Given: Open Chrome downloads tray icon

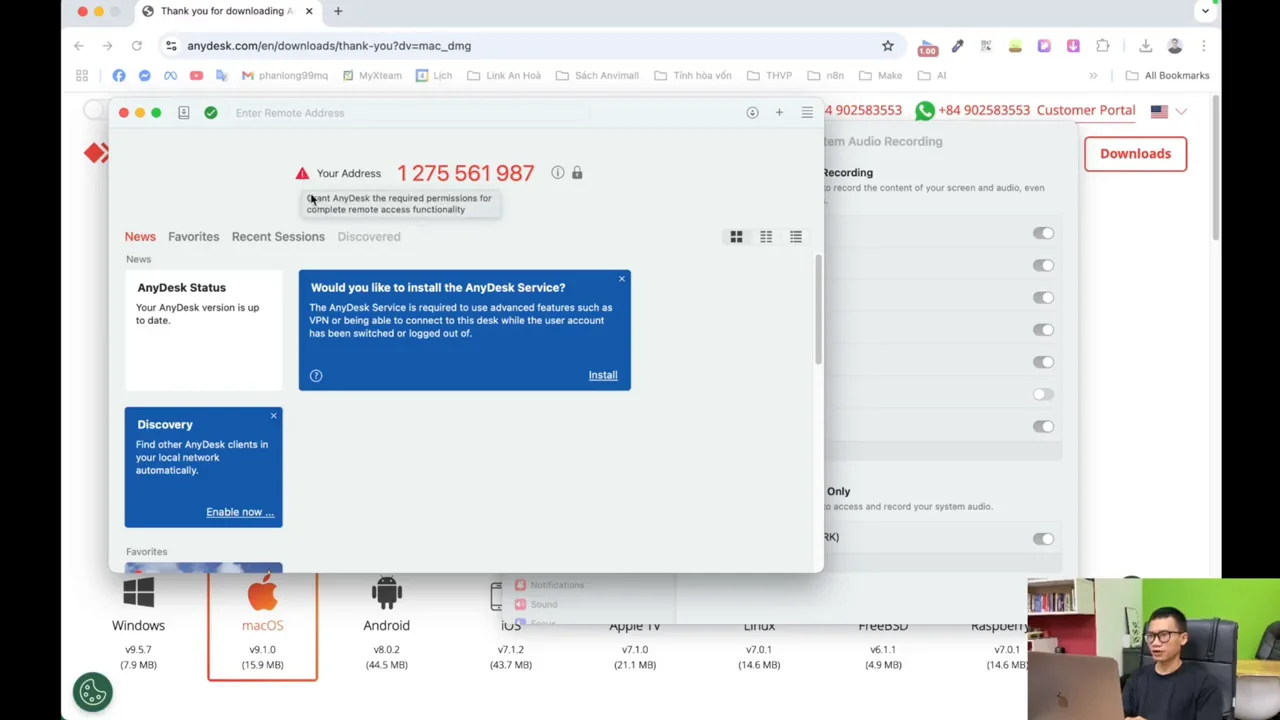Looking at the screenshot, I should (x=1146, y=46).
